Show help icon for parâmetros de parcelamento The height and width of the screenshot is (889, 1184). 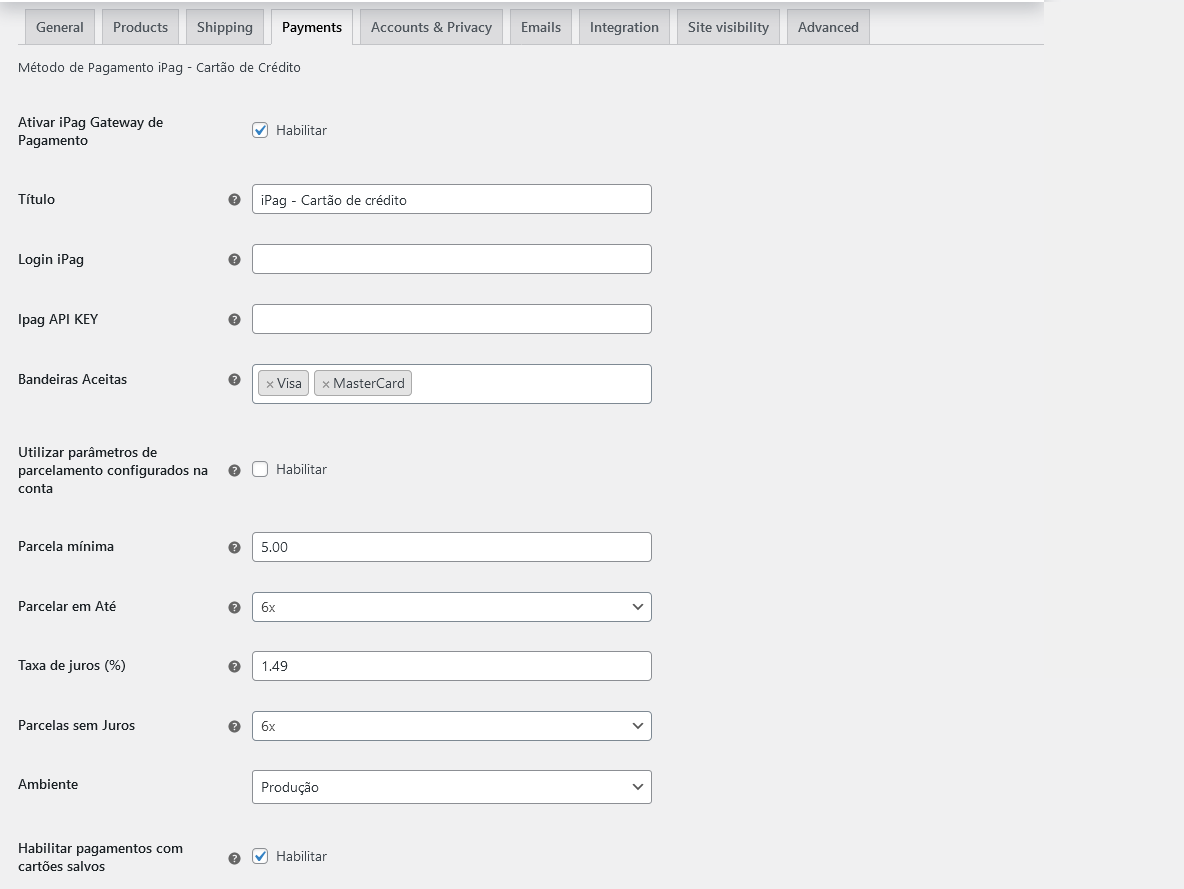click(x=234, y=471)
